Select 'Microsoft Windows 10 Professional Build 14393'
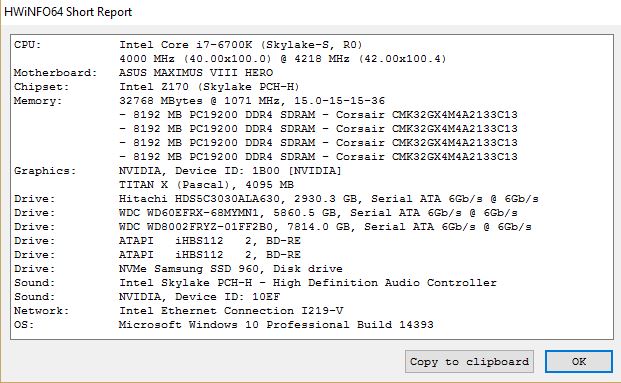Viewport: 621px width, 383px height. pos(276,325)
